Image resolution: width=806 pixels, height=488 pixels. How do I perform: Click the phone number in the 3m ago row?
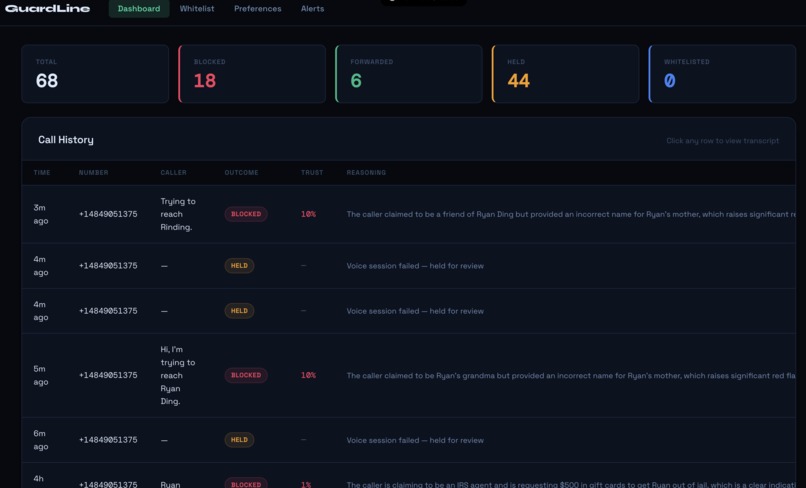pyautogui.click(x=108, y=214)
